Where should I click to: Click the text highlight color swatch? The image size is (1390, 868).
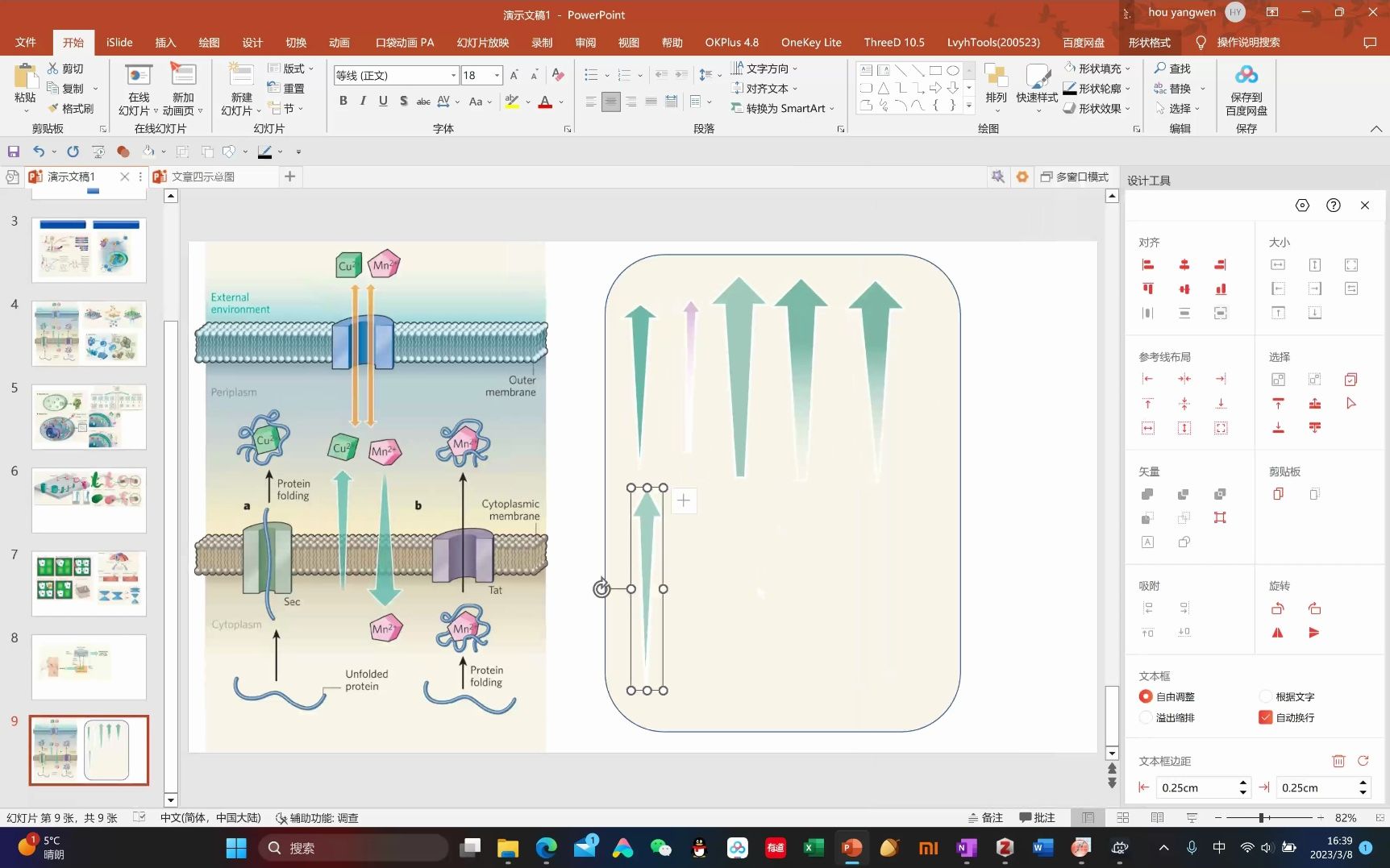click(x=511, y=102)
